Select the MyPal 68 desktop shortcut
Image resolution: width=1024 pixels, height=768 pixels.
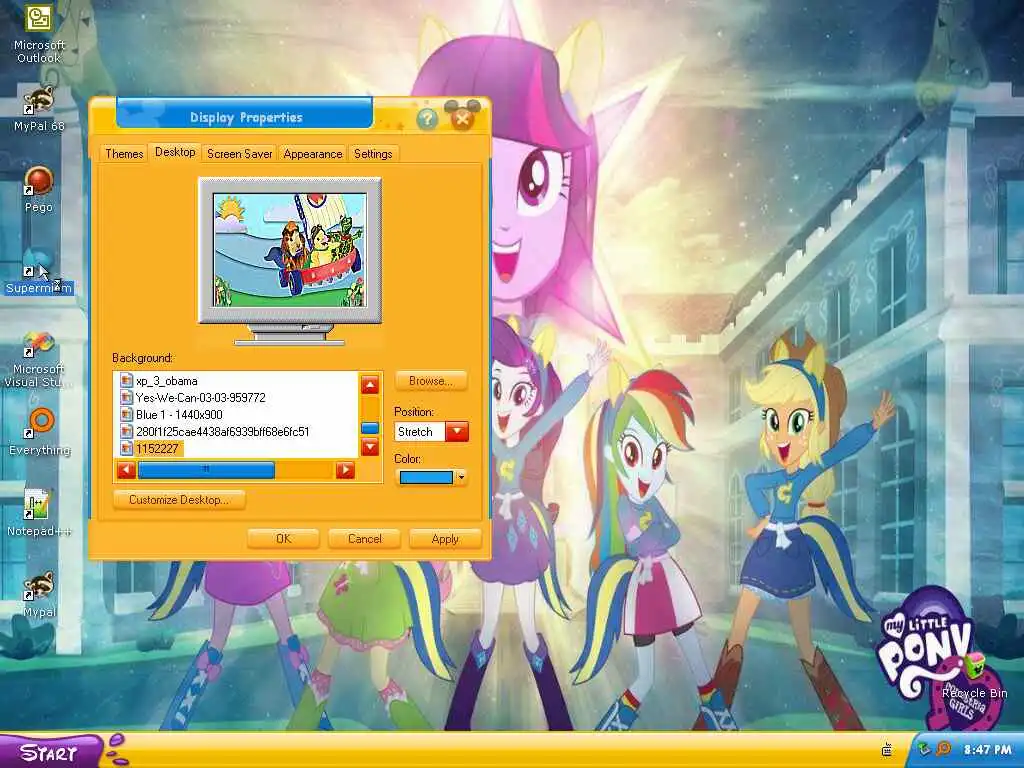coord(39,109)
